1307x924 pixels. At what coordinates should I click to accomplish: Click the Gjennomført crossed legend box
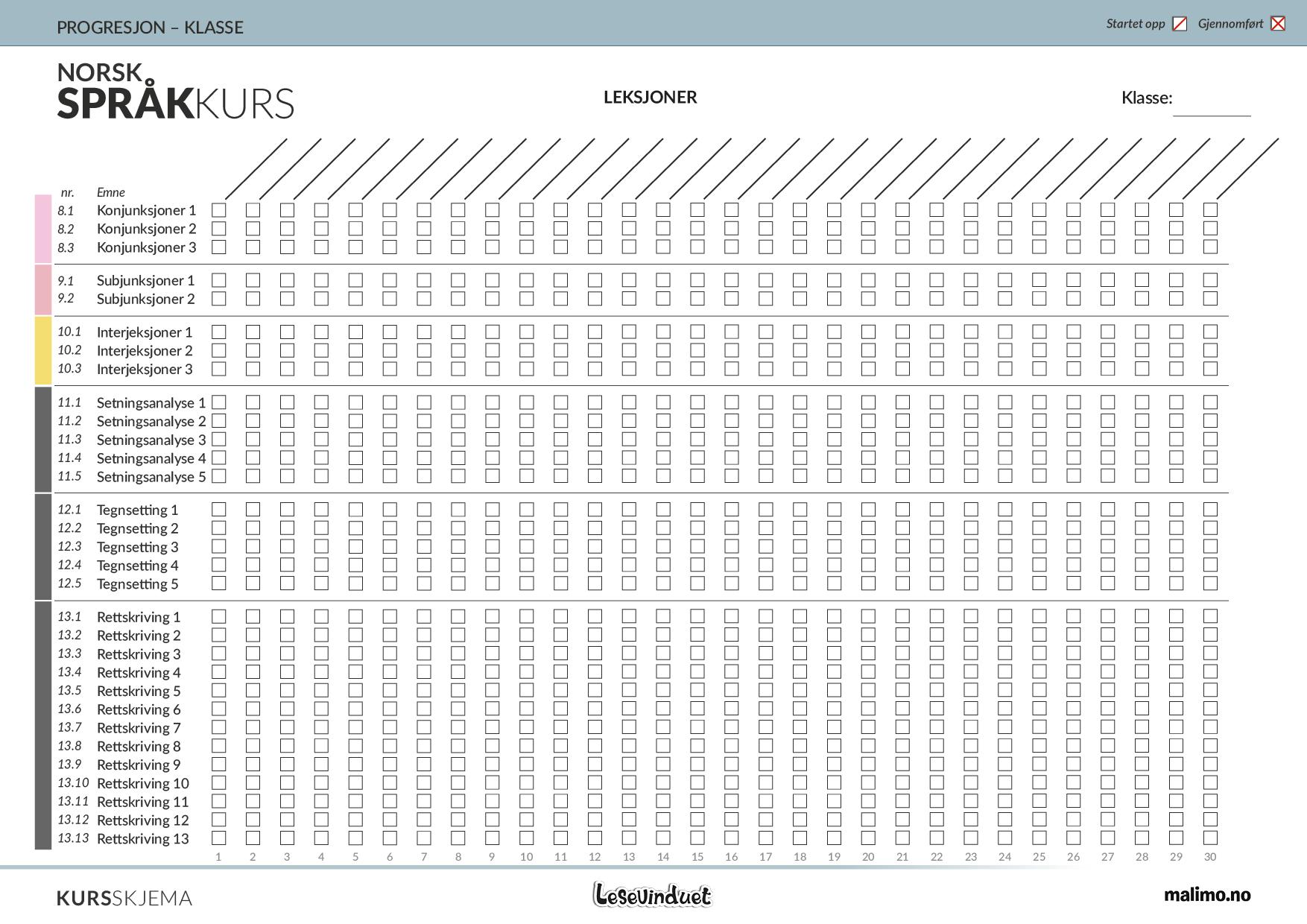pyautogui.click(x=1278, y=24)
